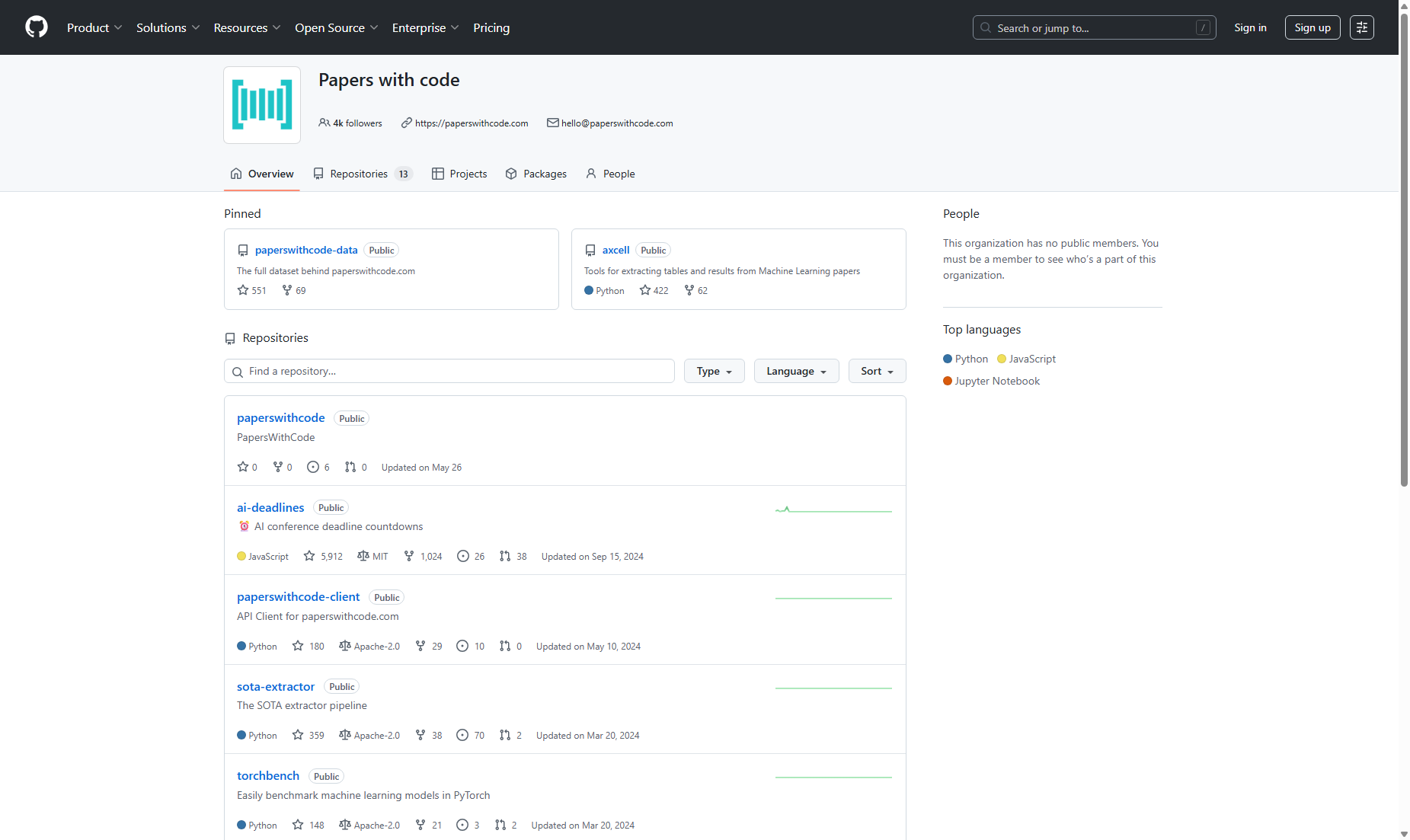Expand the Open Source dropdown
This screenshot has height=840, width=1410.
pos(336,27)
